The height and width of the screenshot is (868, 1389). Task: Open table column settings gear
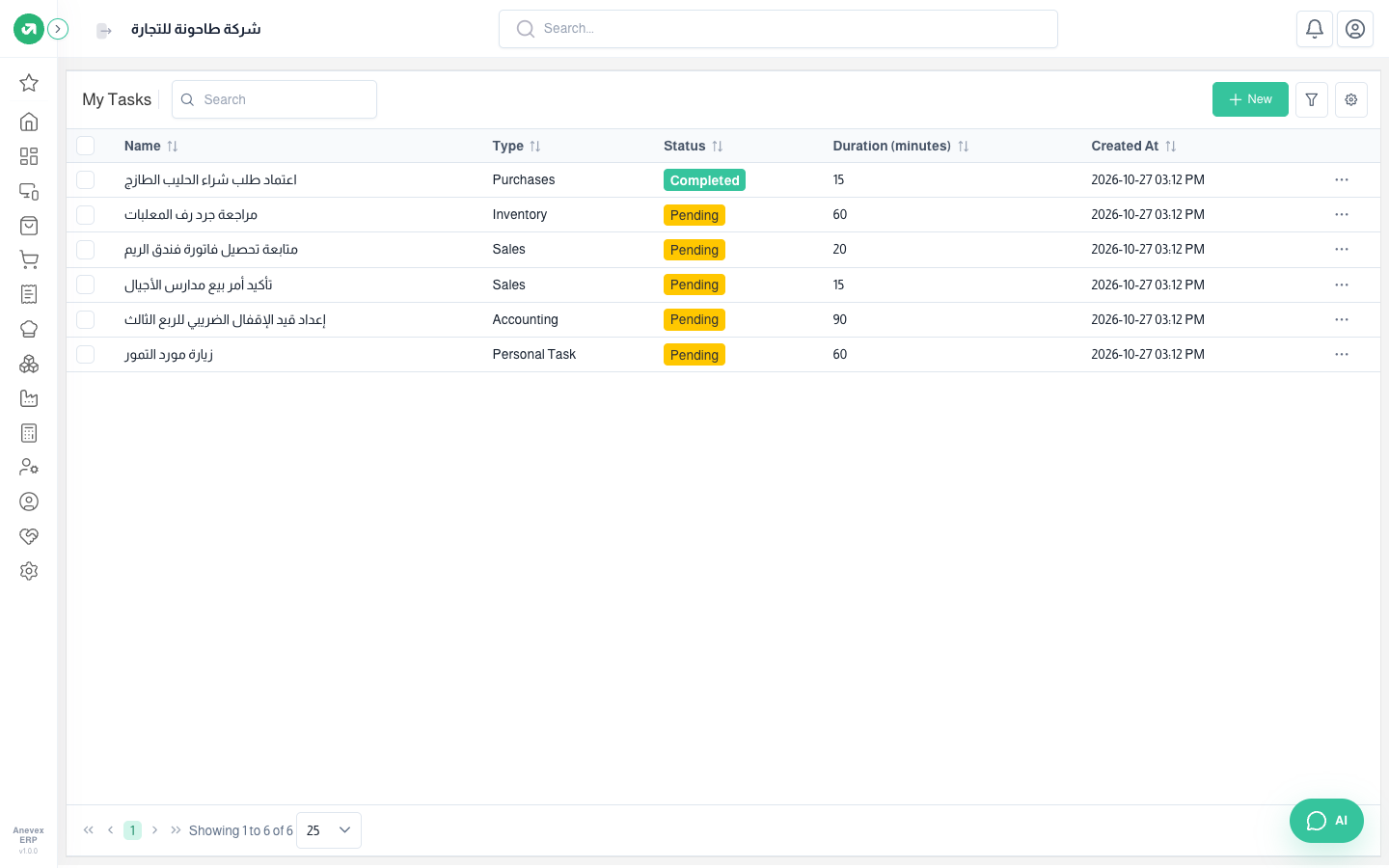1351,99
